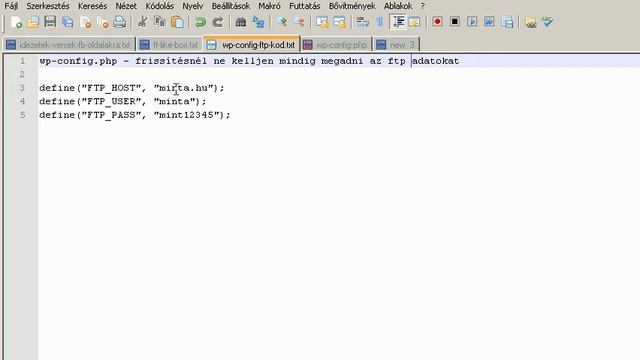Screen dimensions: 640x360
Task: Toggle synchronized vertical scrolling icon
Action: point(322,22)
